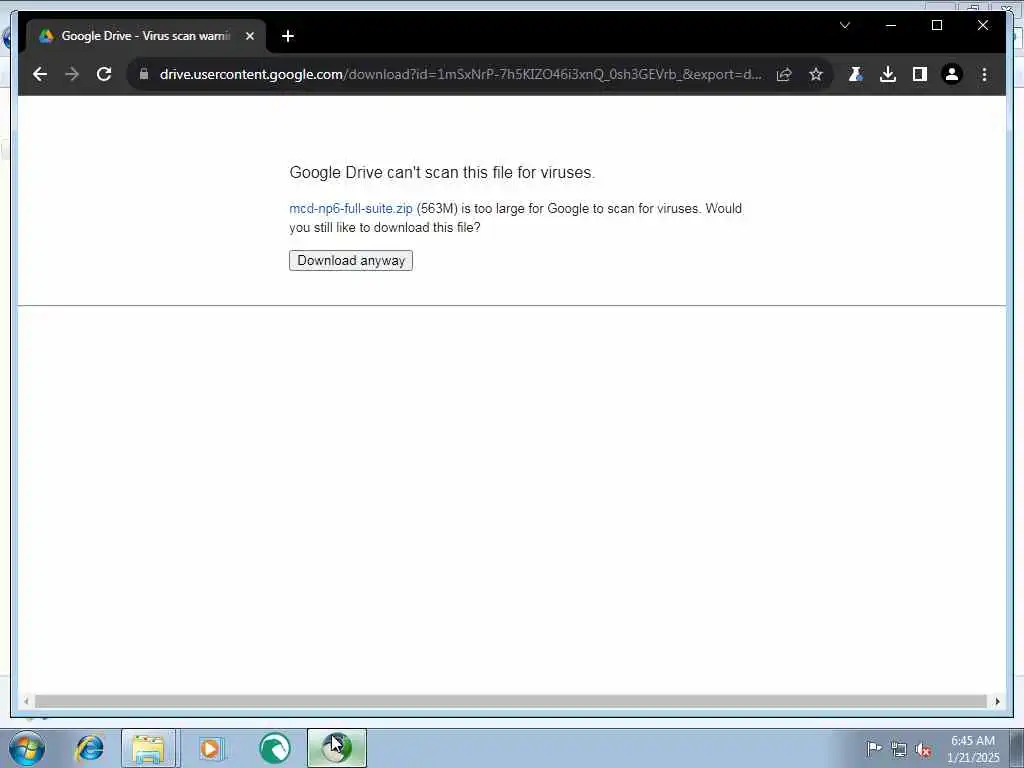Bookmark this tab with the star
1024x768 pixels.
pyautogui.click(x=816, y=74)
